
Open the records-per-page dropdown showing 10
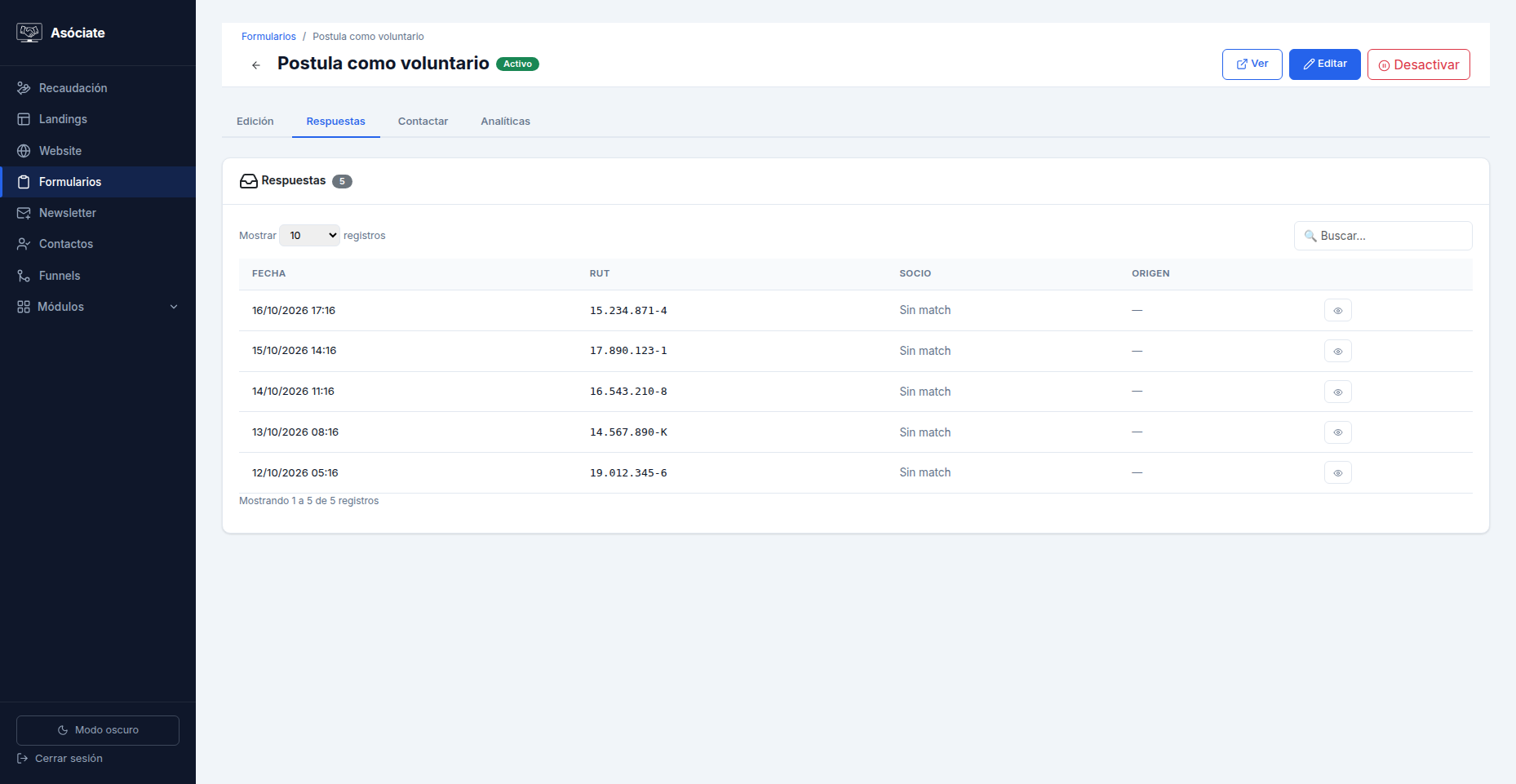coord(310,236)
